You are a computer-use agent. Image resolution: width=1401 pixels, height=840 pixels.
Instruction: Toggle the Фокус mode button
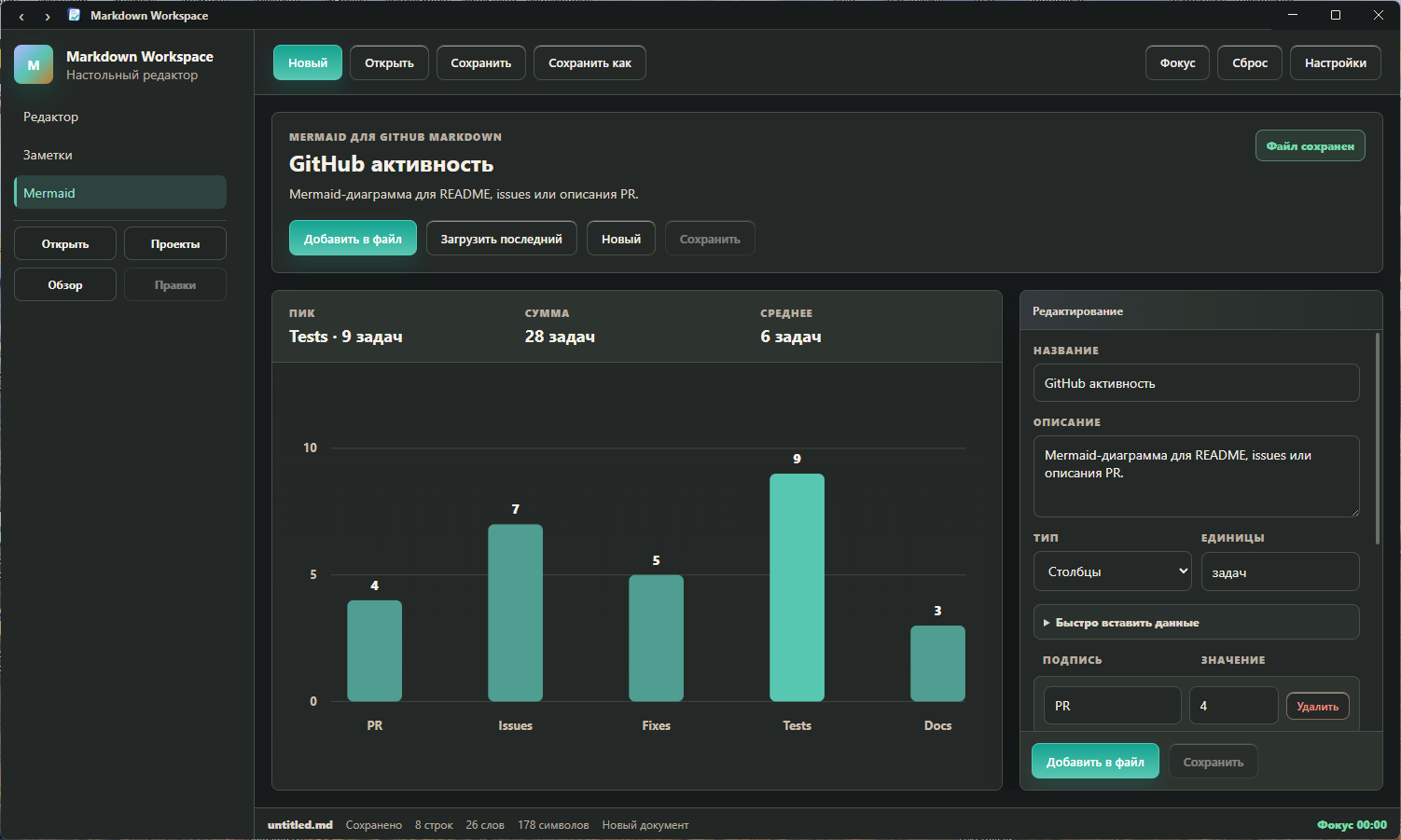point(1177,62)
